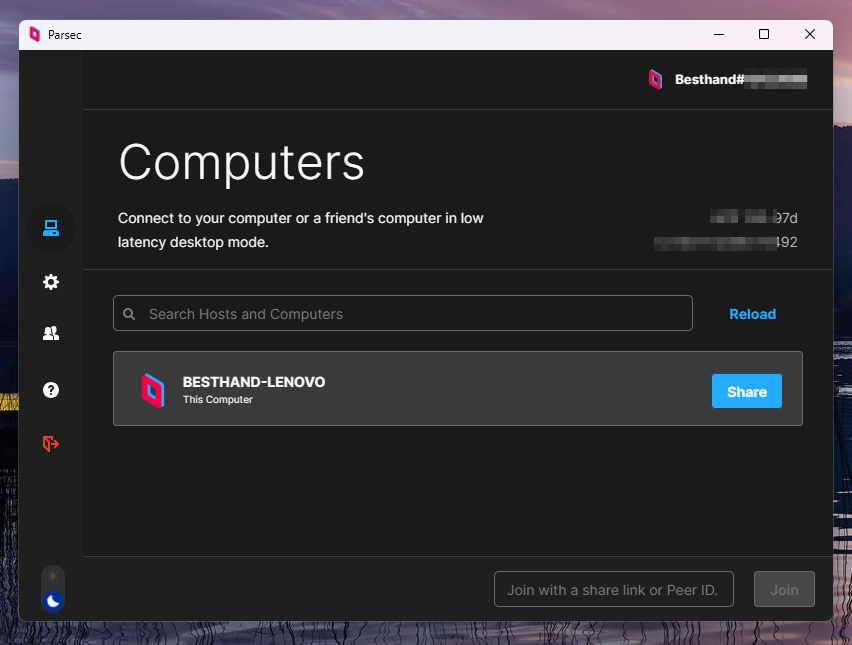
Task: Switch to light mode using sun icon
Action: (x=53, y=578)
